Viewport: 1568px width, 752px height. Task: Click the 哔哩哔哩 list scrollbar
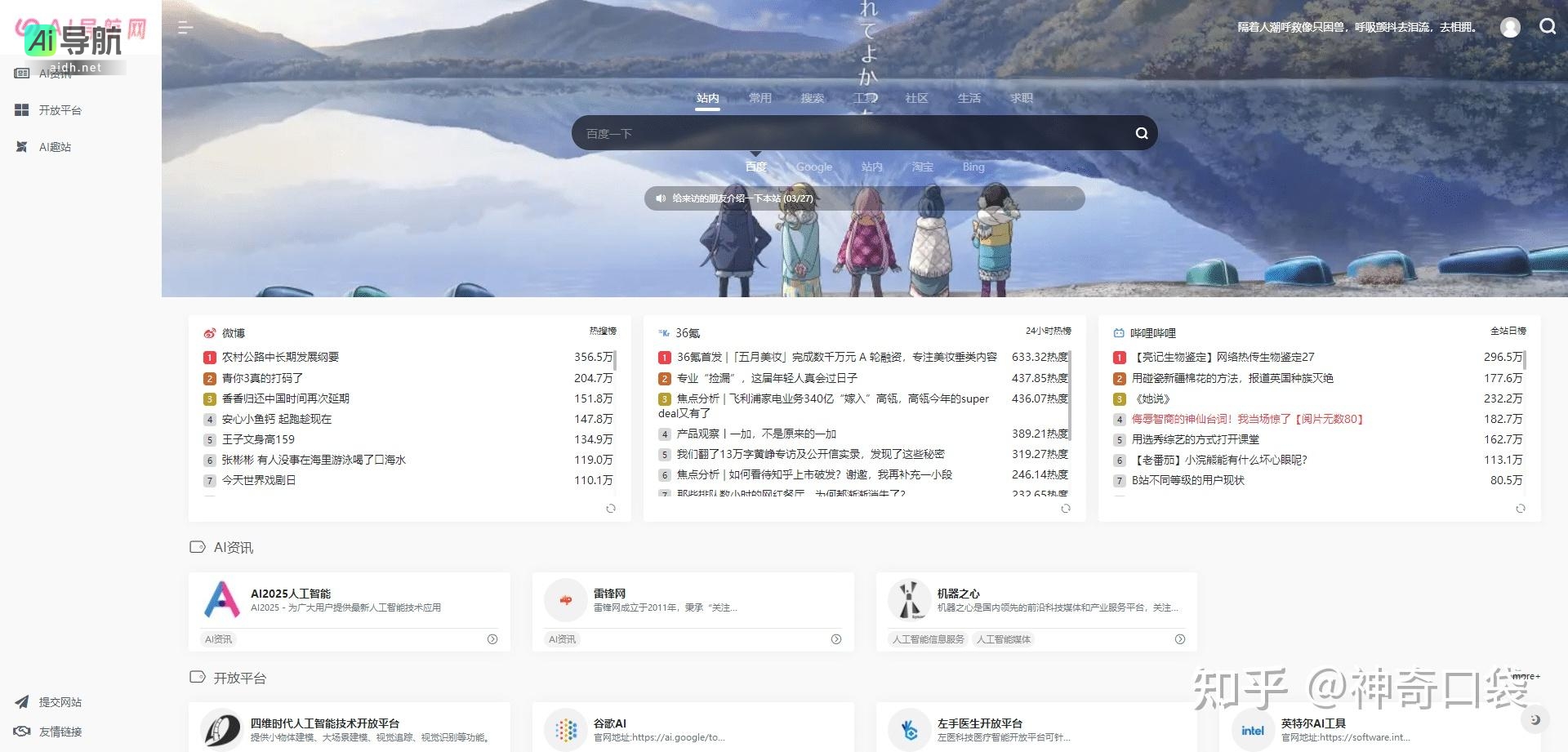pyautogui.click(x=1524, y=360)
